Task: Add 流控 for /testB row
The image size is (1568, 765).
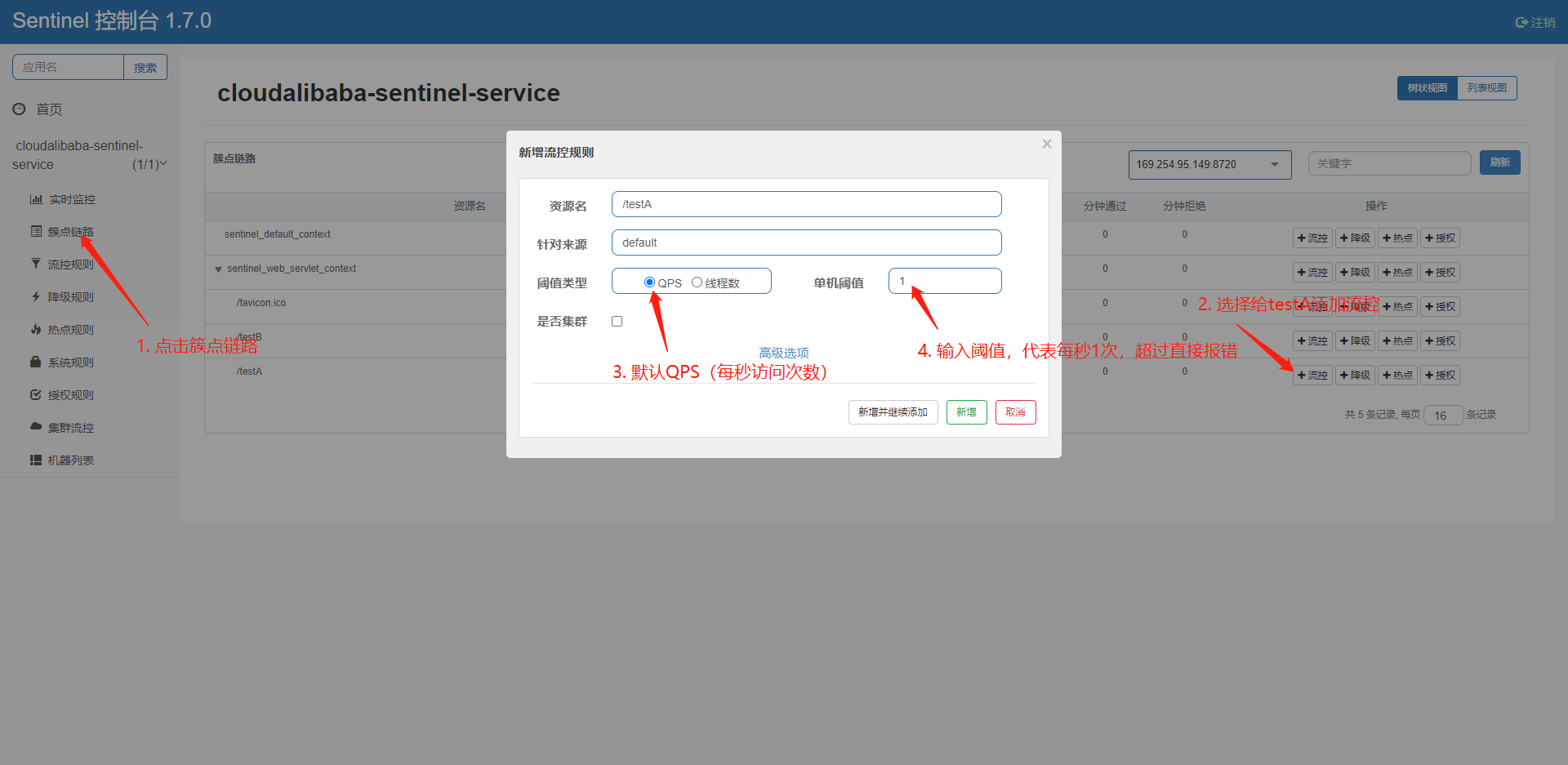Action: pyautogui.click(x=1312, y=341)
